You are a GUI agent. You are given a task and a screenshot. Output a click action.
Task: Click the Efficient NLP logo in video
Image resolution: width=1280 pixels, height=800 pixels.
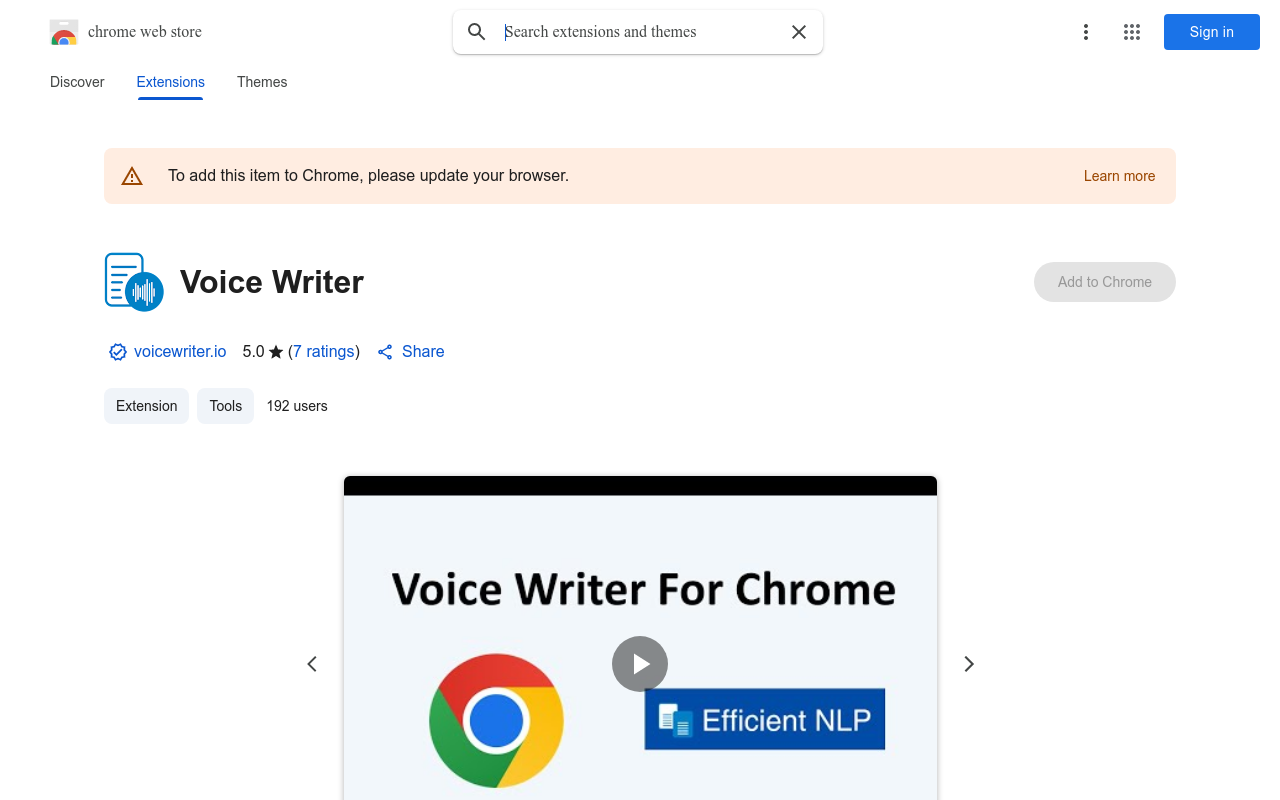[765, 719]
